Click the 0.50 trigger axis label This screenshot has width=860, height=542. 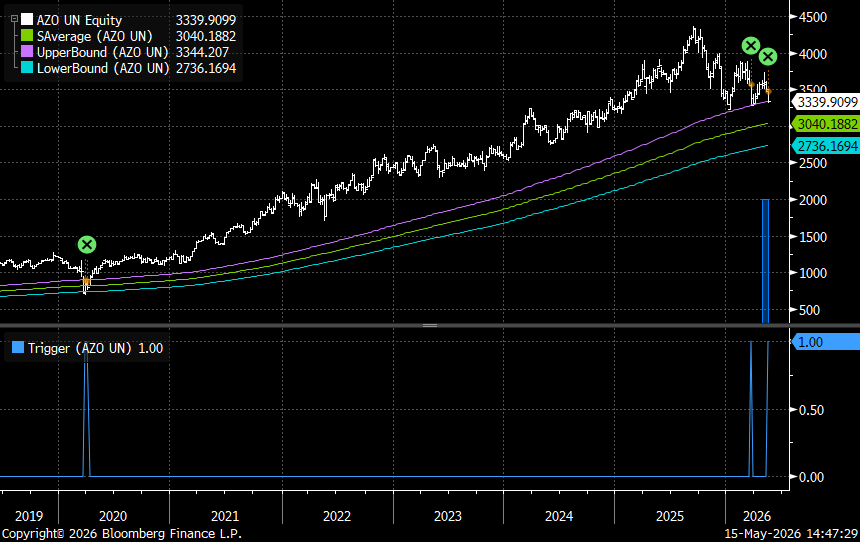[x=811, y=410]
